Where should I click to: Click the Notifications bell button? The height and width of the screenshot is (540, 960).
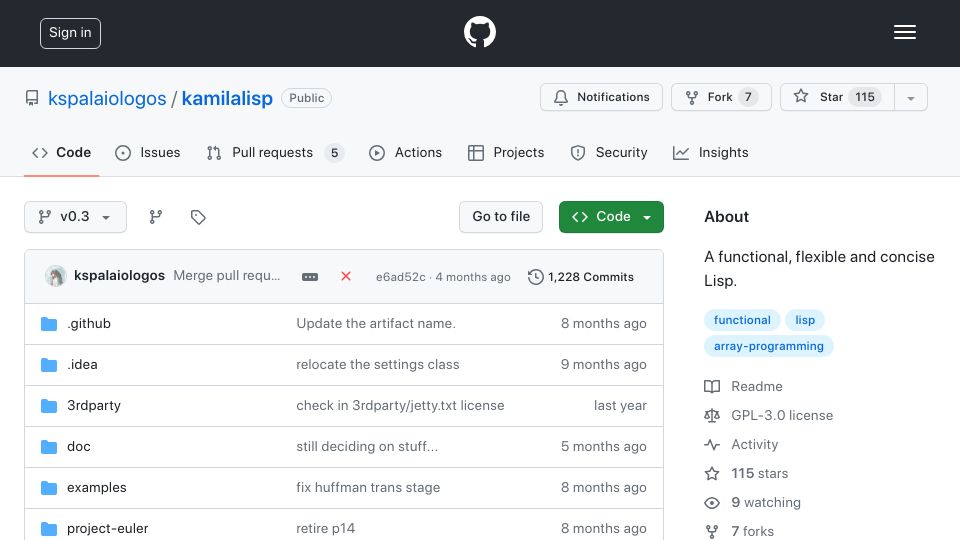coord(601,97)
